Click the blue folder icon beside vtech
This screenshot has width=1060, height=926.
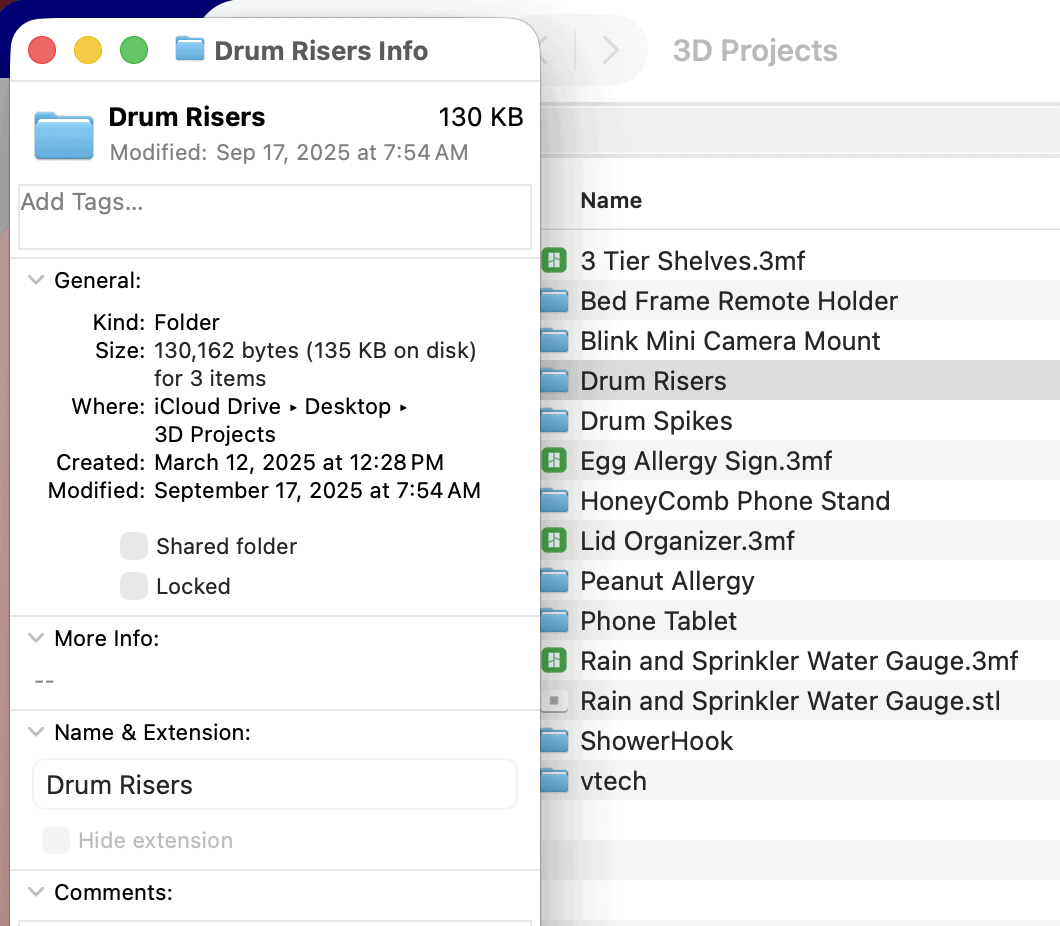click(x=554, y=781)
